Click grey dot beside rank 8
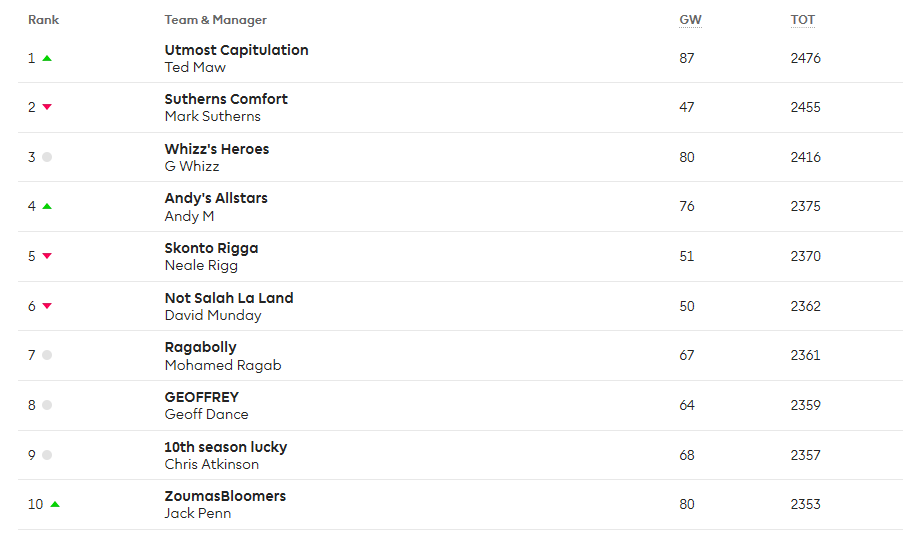903x533 pixels. 47,405
